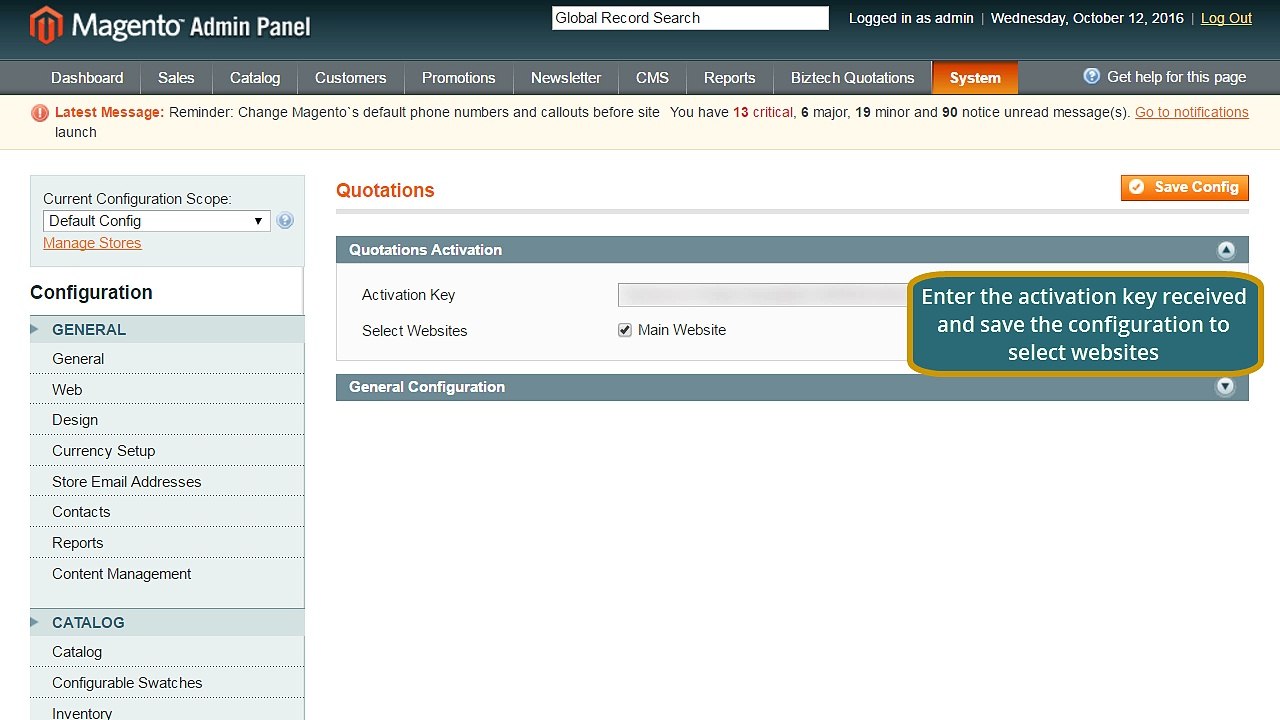Open the Reports menu in top navigation
Viewport: 1280px width, 720px height.
pyautogui.click(x=729, y=78)
